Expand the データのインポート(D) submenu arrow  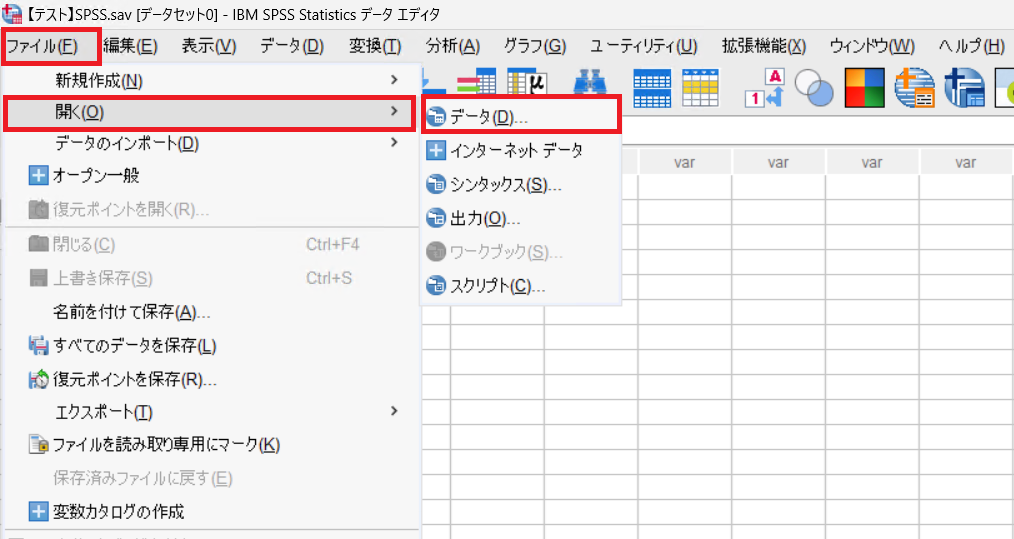click(394, 143)
